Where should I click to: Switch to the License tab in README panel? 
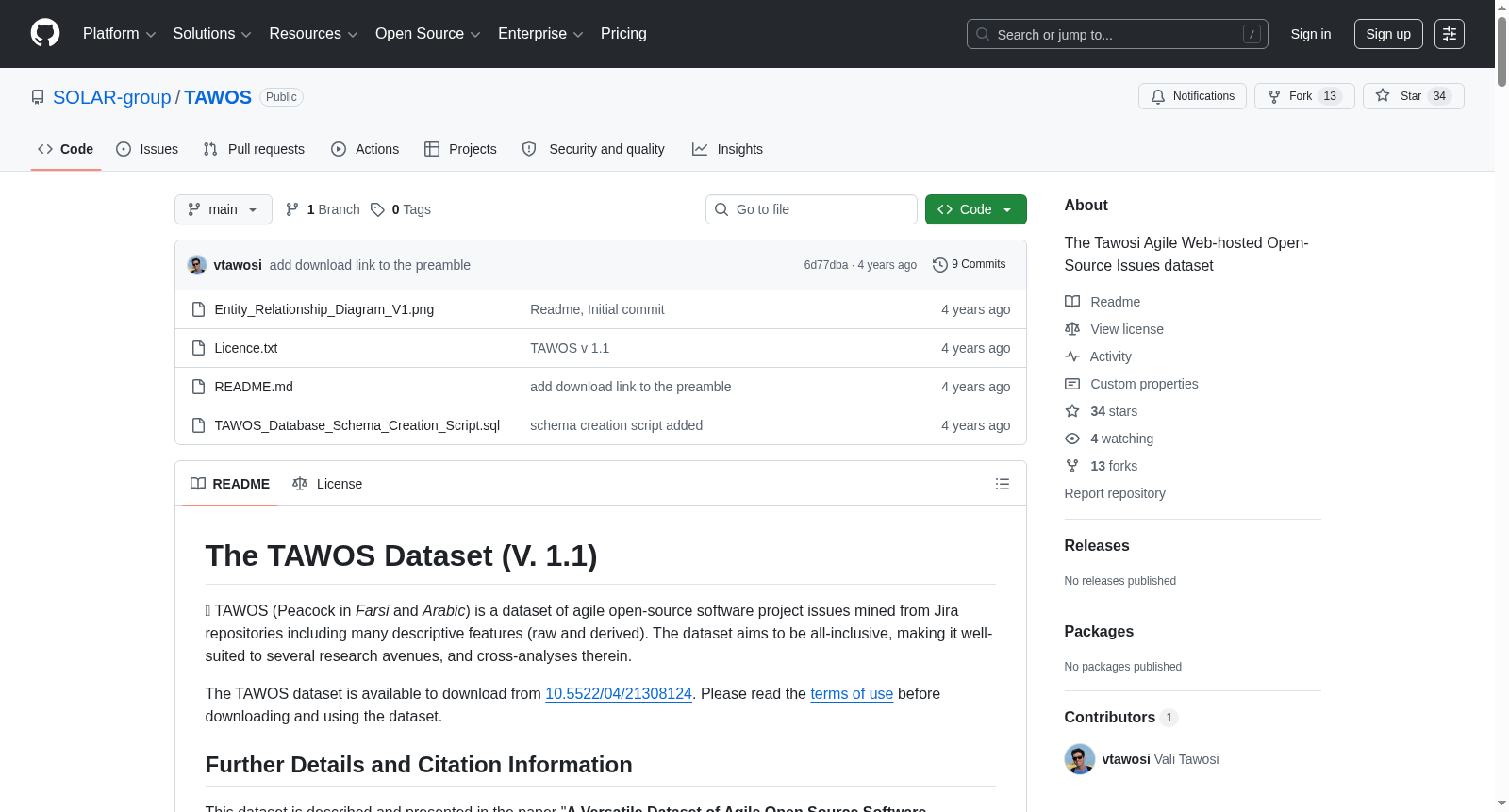[327, 484]
